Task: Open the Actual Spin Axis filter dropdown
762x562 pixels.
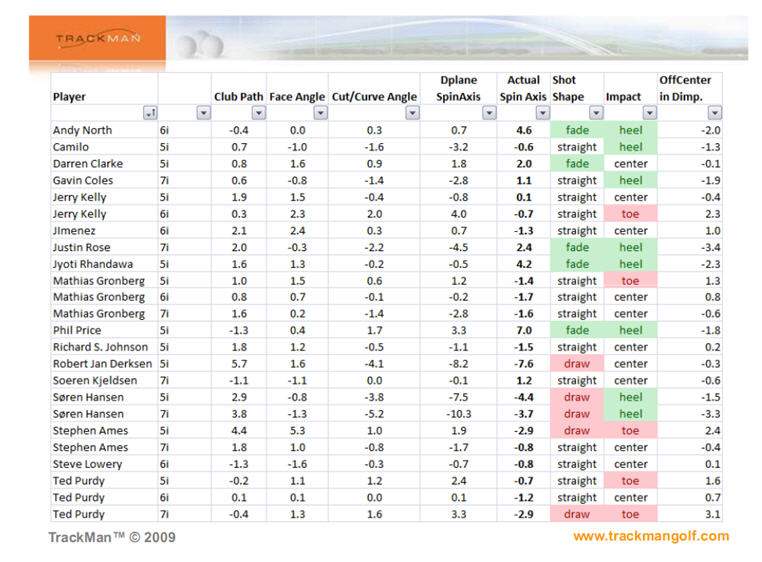Action: tap(541, 113)
